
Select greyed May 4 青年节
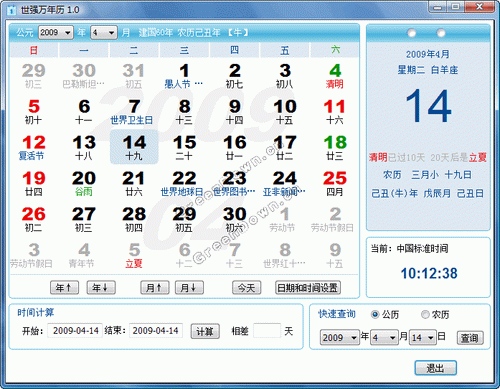pos(83,255)
